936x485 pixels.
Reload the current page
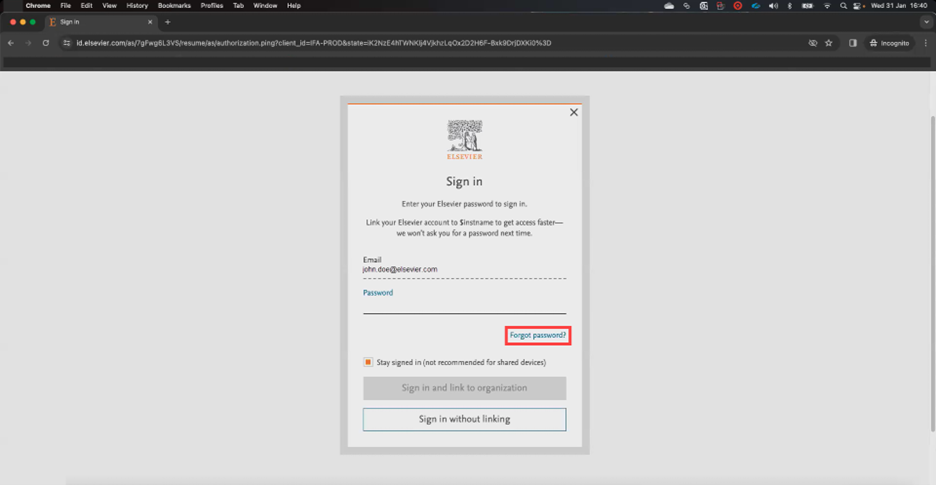pyautogui.click(x=45, y=43)
